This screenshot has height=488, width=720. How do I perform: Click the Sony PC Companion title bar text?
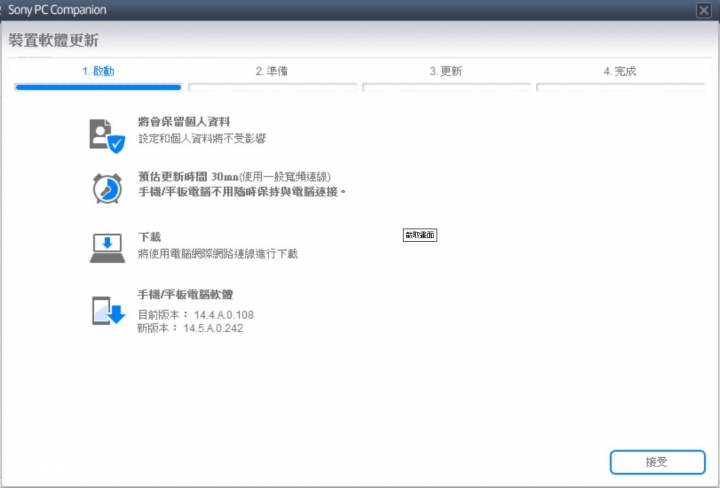coord(57,10)
